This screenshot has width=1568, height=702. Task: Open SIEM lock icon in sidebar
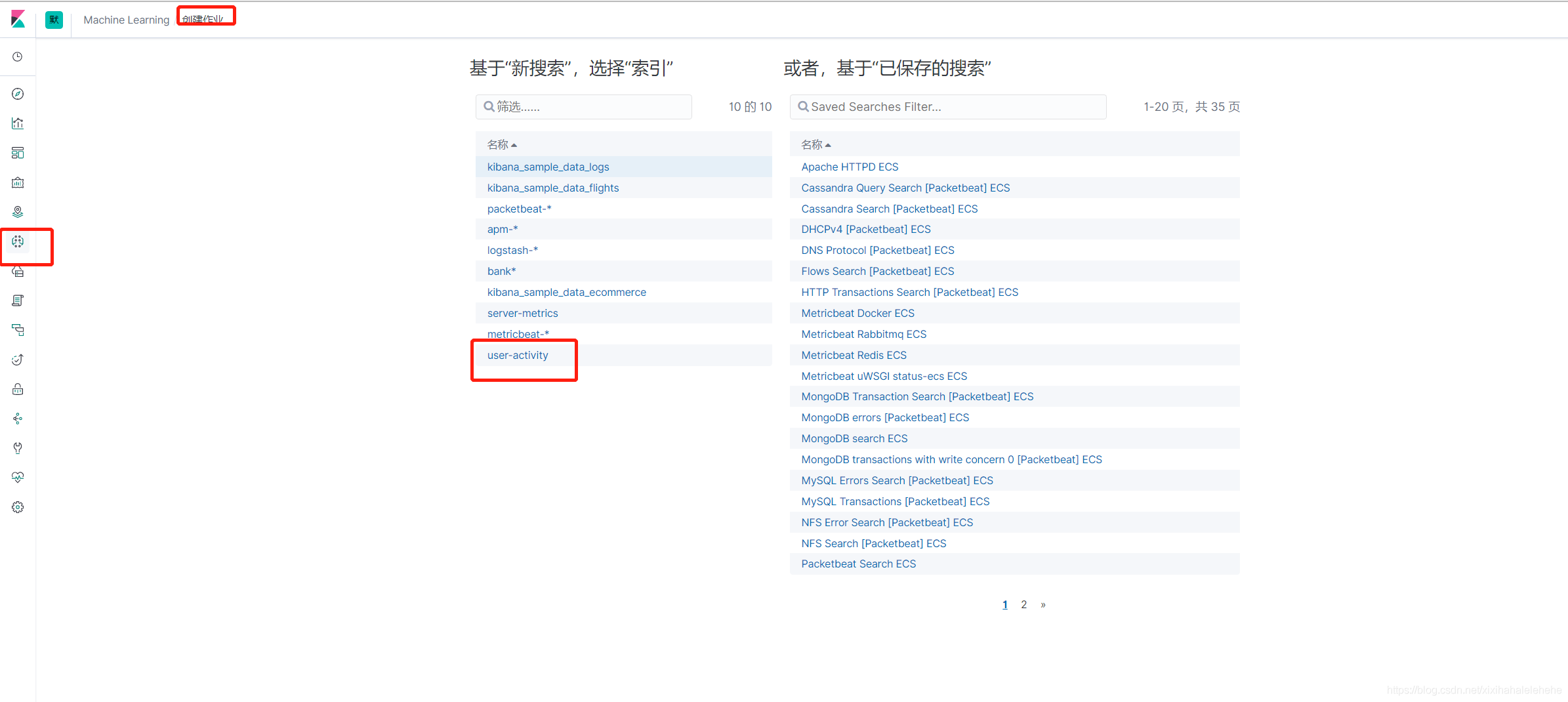point(18,389)
